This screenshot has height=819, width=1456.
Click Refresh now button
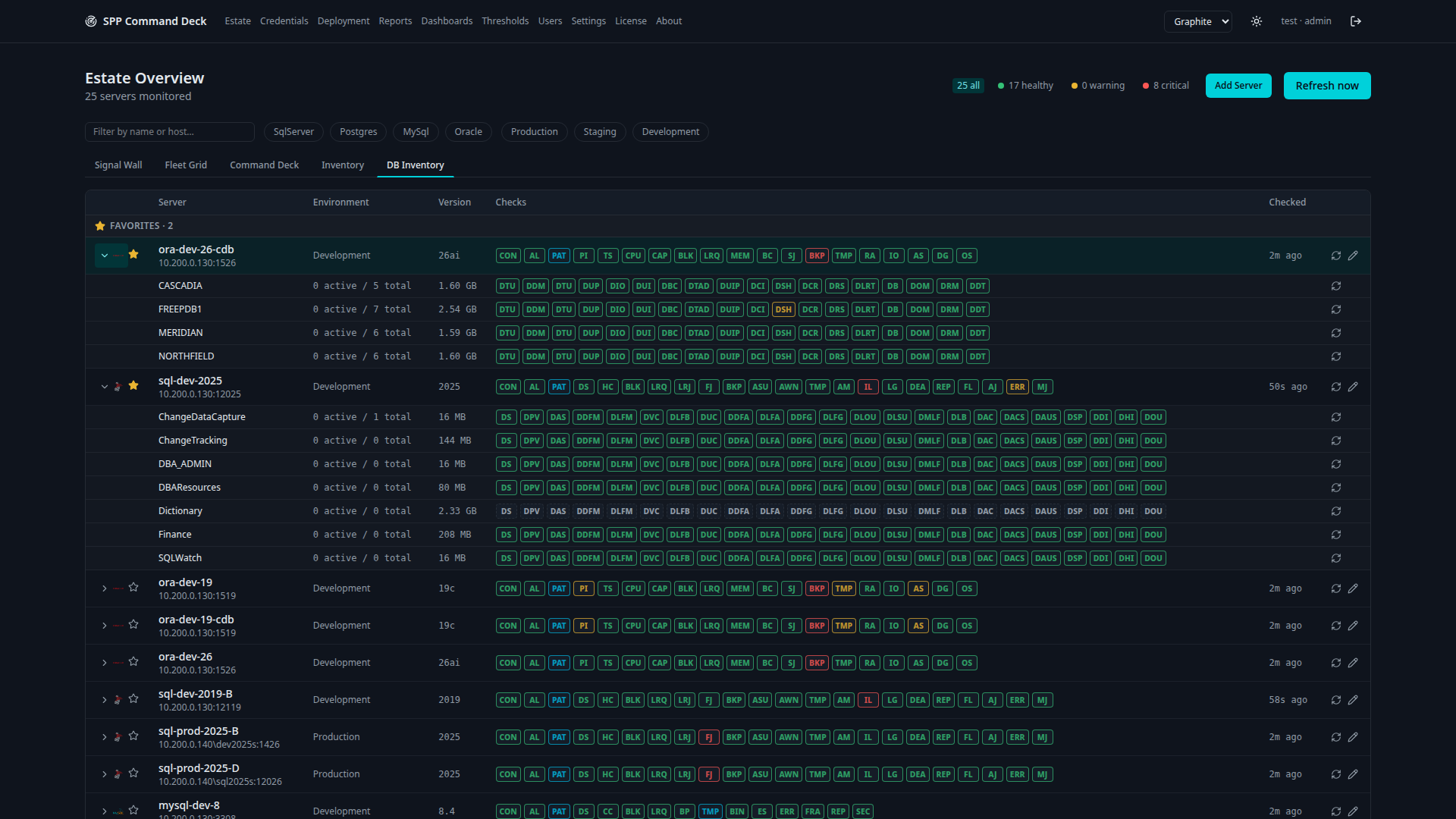point(1327,86)
